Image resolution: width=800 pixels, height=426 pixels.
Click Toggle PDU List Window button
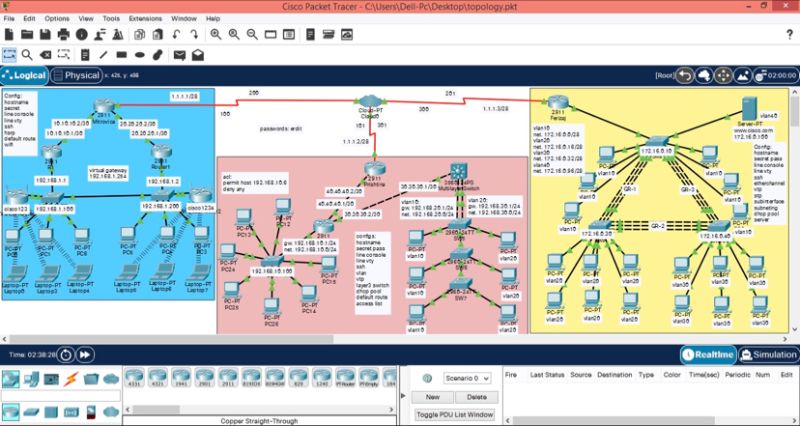coord(453,413)
